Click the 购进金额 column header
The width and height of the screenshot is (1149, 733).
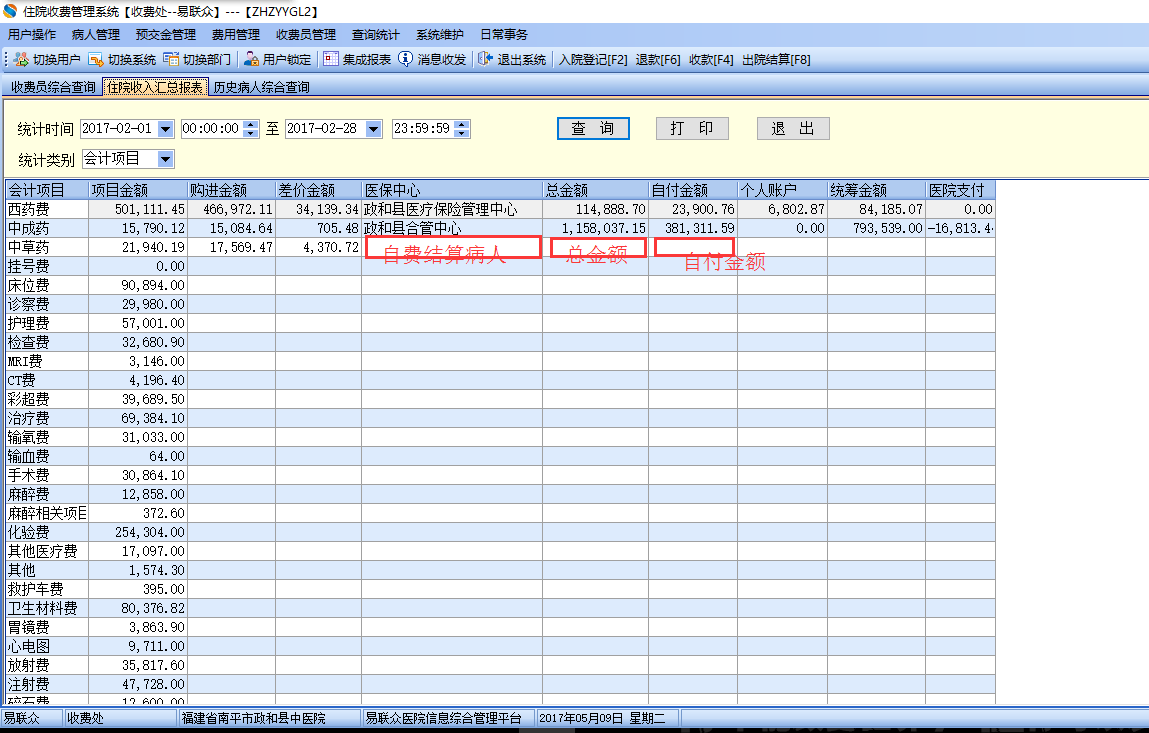(232, 190)
